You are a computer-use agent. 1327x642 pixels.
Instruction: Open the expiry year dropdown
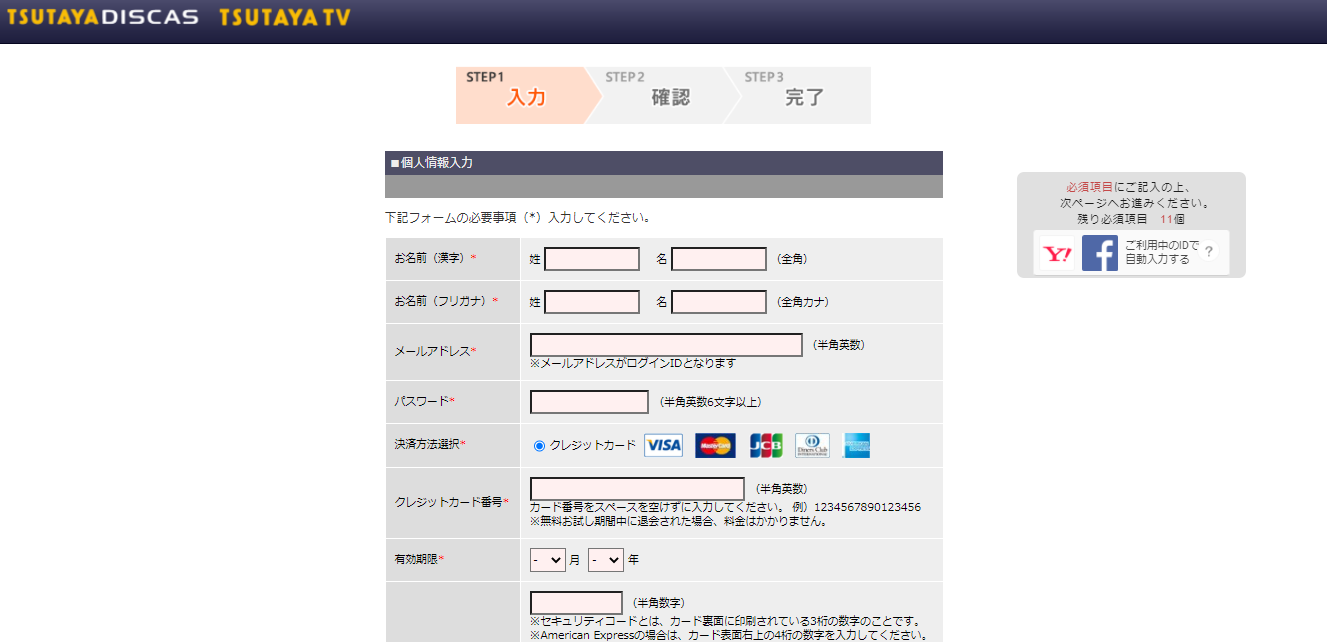606,560
